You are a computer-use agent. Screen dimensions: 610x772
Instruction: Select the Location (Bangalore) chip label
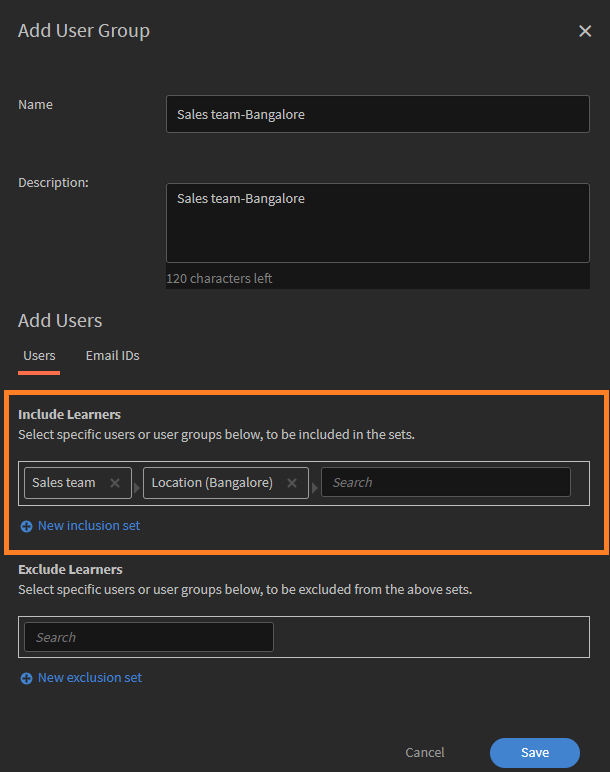[x=212, y=483]
